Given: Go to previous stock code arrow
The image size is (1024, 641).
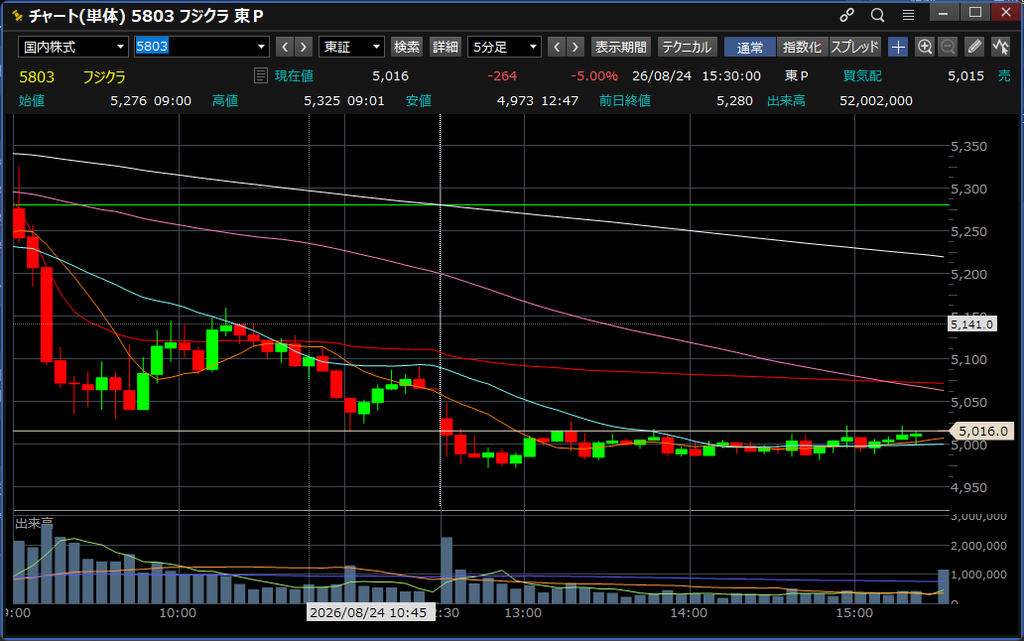Looking at the screenshot, I should click(x=285, y=47).
